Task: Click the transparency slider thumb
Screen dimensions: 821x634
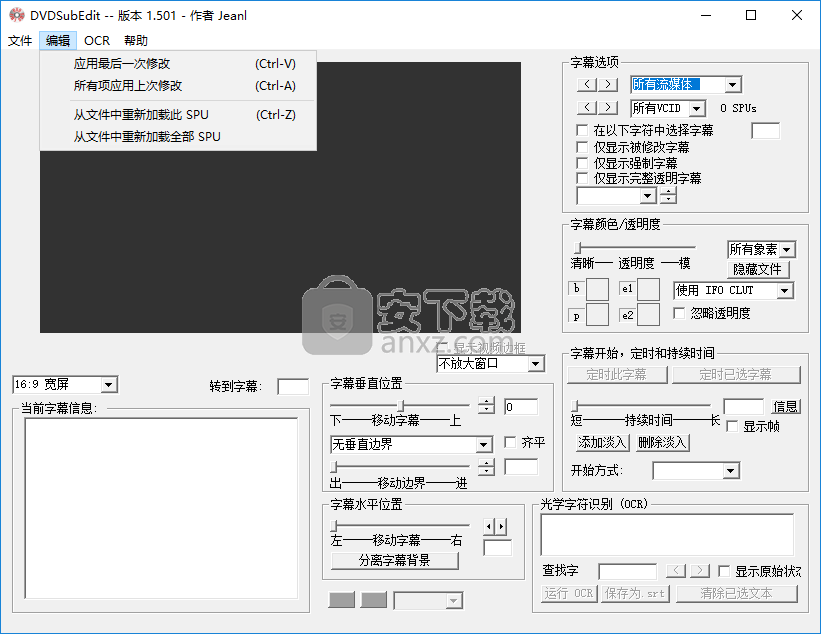Action: 578,247
